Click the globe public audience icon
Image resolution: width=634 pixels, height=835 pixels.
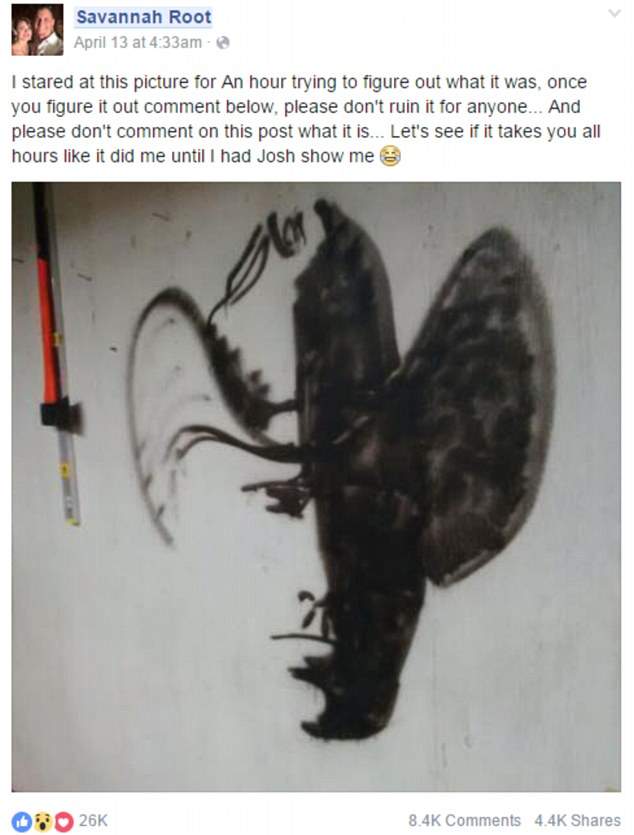(x=224, y=43)
